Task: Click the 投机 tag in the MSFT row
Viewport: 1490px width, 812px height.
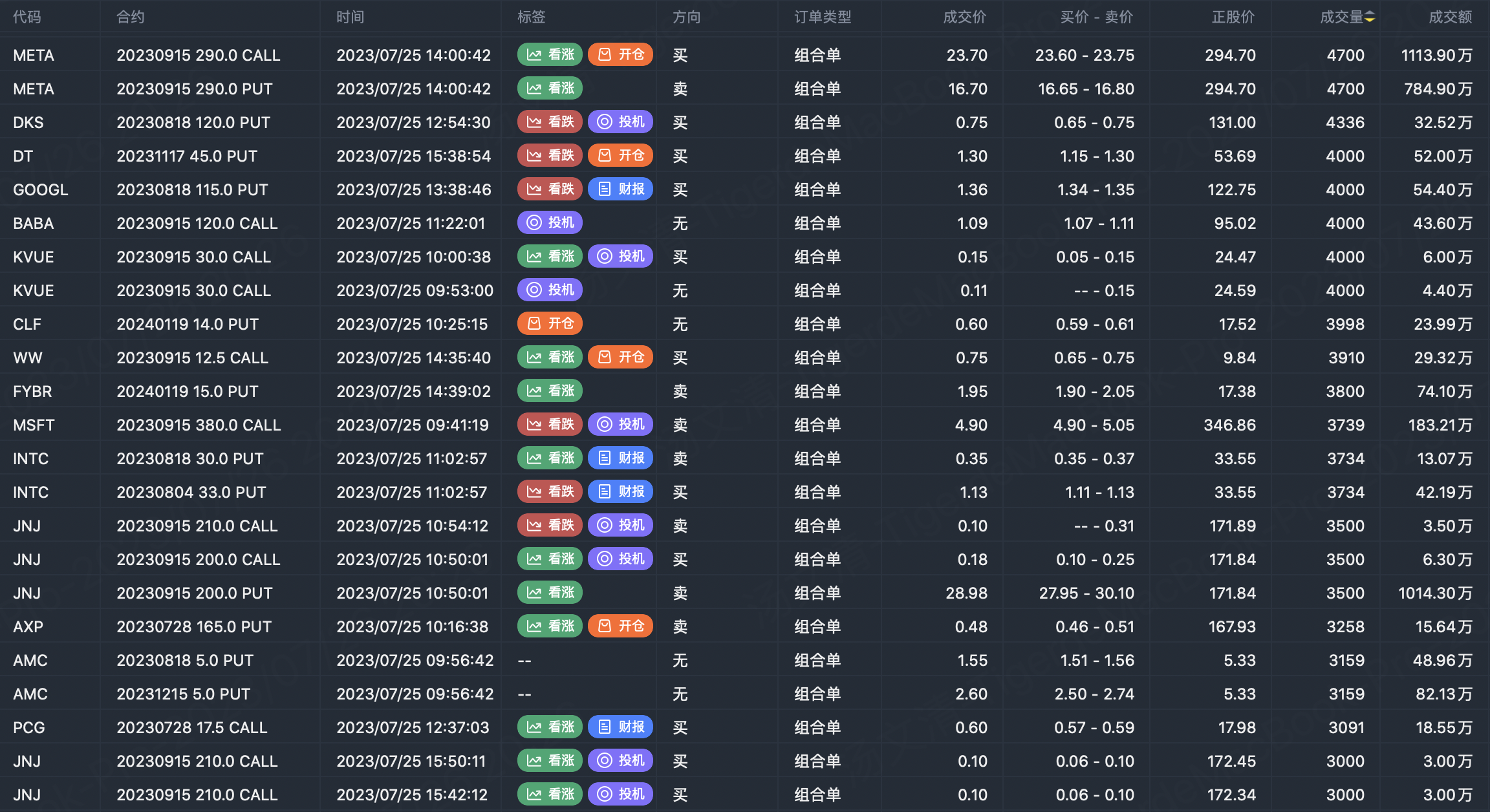Action: pos(620,425)
